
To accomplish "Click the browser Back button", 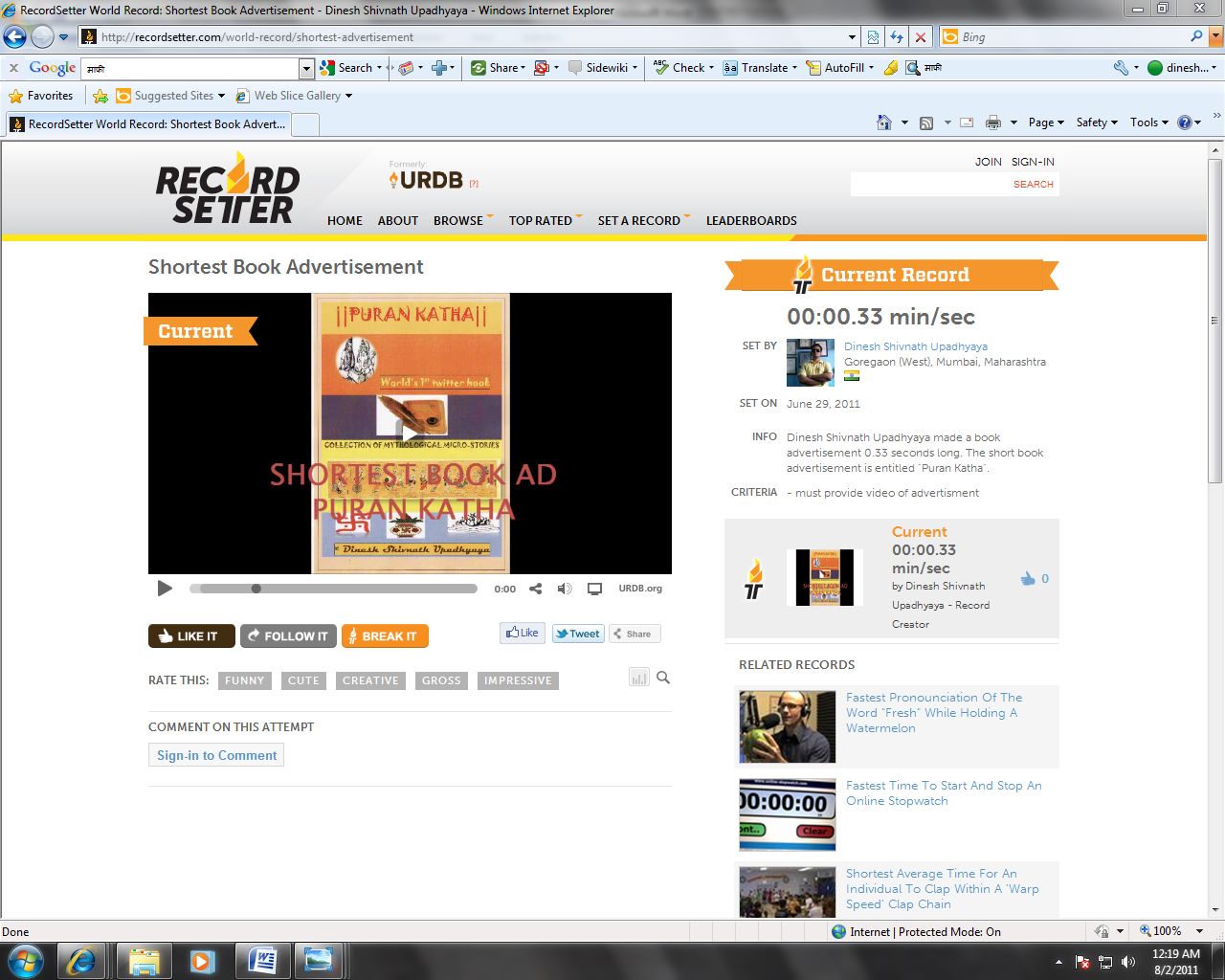I will point(14,36).
